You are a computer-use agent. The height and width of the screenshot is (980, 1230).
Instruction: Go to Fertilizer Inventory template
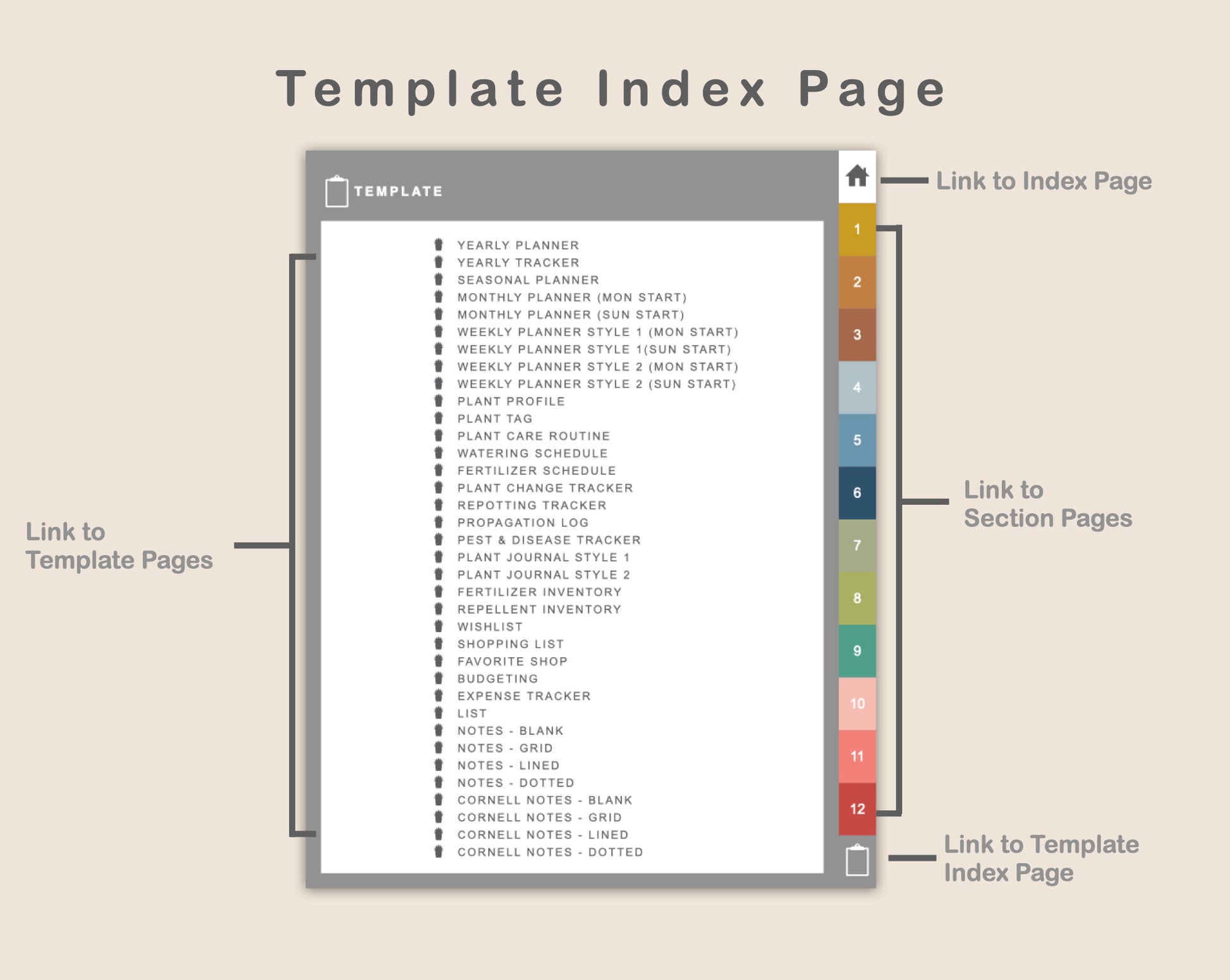point(539,592)
